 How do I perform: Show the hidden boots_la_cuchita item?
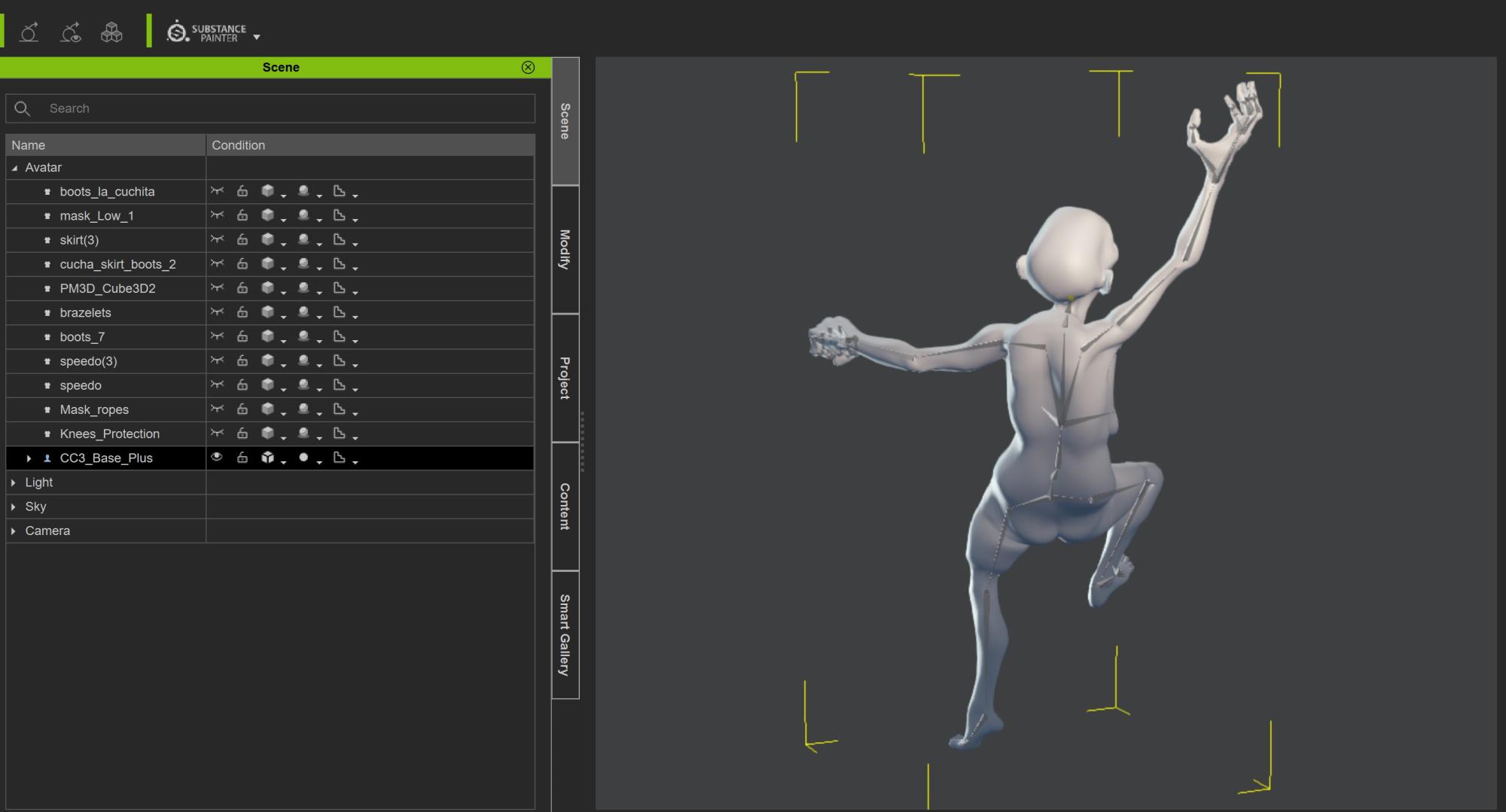[x=217, y=191]
